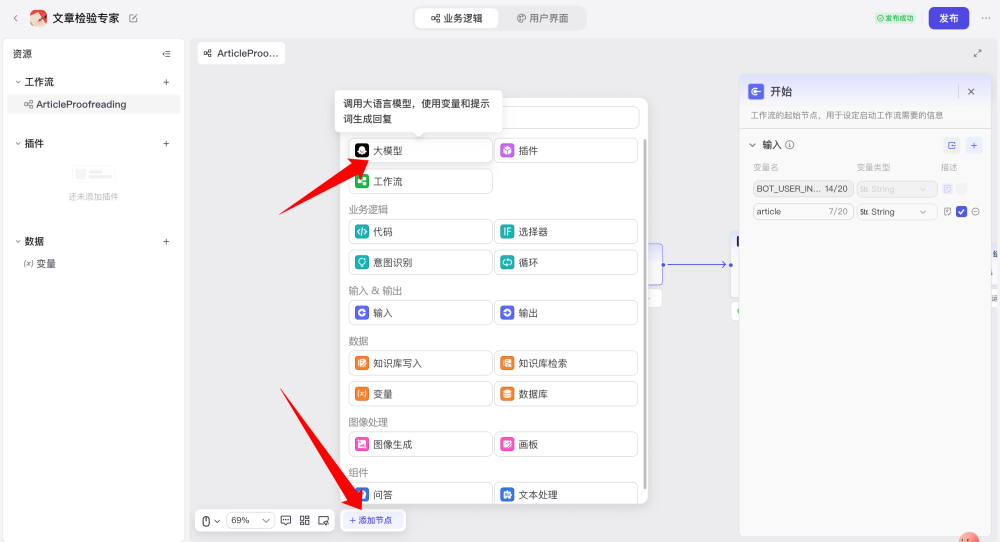This screenshot has height=542, width=1000.
Task: Add a 文本处理 text processing node
Action: 566,494
